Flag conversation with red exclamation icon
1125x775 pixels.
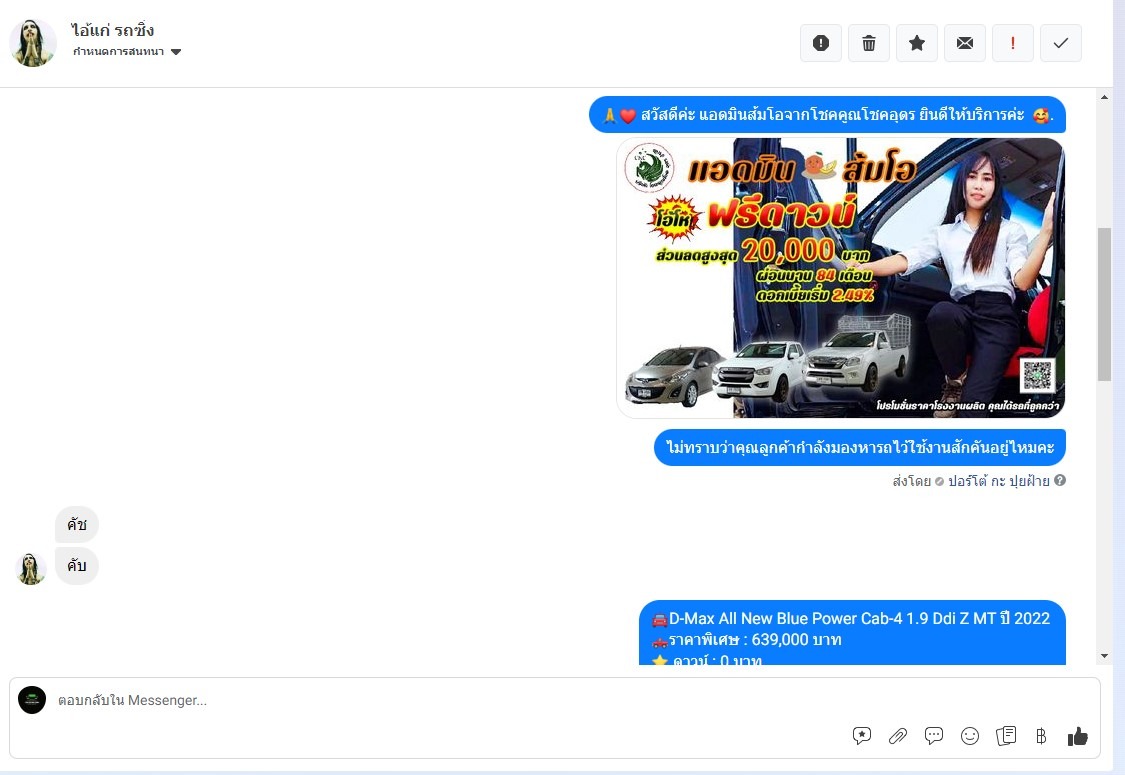point(1013,43)
